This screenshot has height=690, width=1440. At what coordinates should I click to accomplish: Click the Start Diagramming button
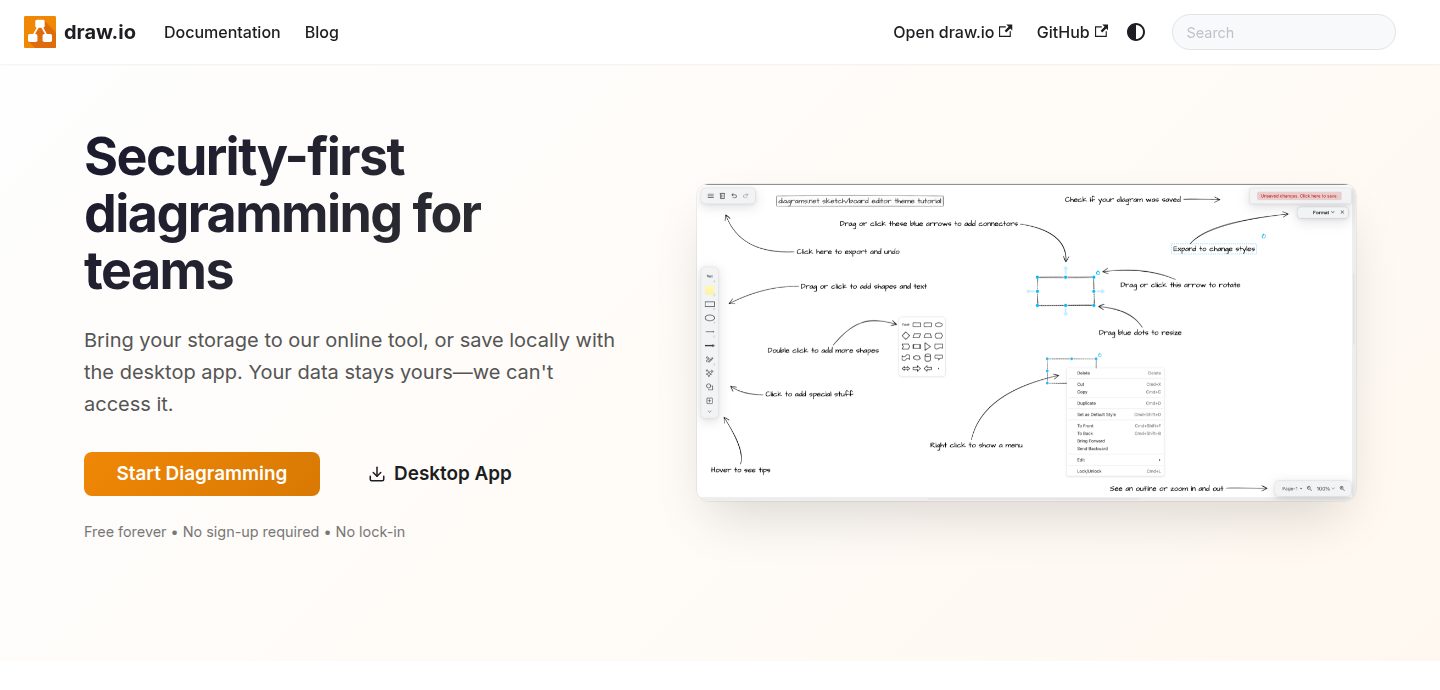(x=202, y=474)
